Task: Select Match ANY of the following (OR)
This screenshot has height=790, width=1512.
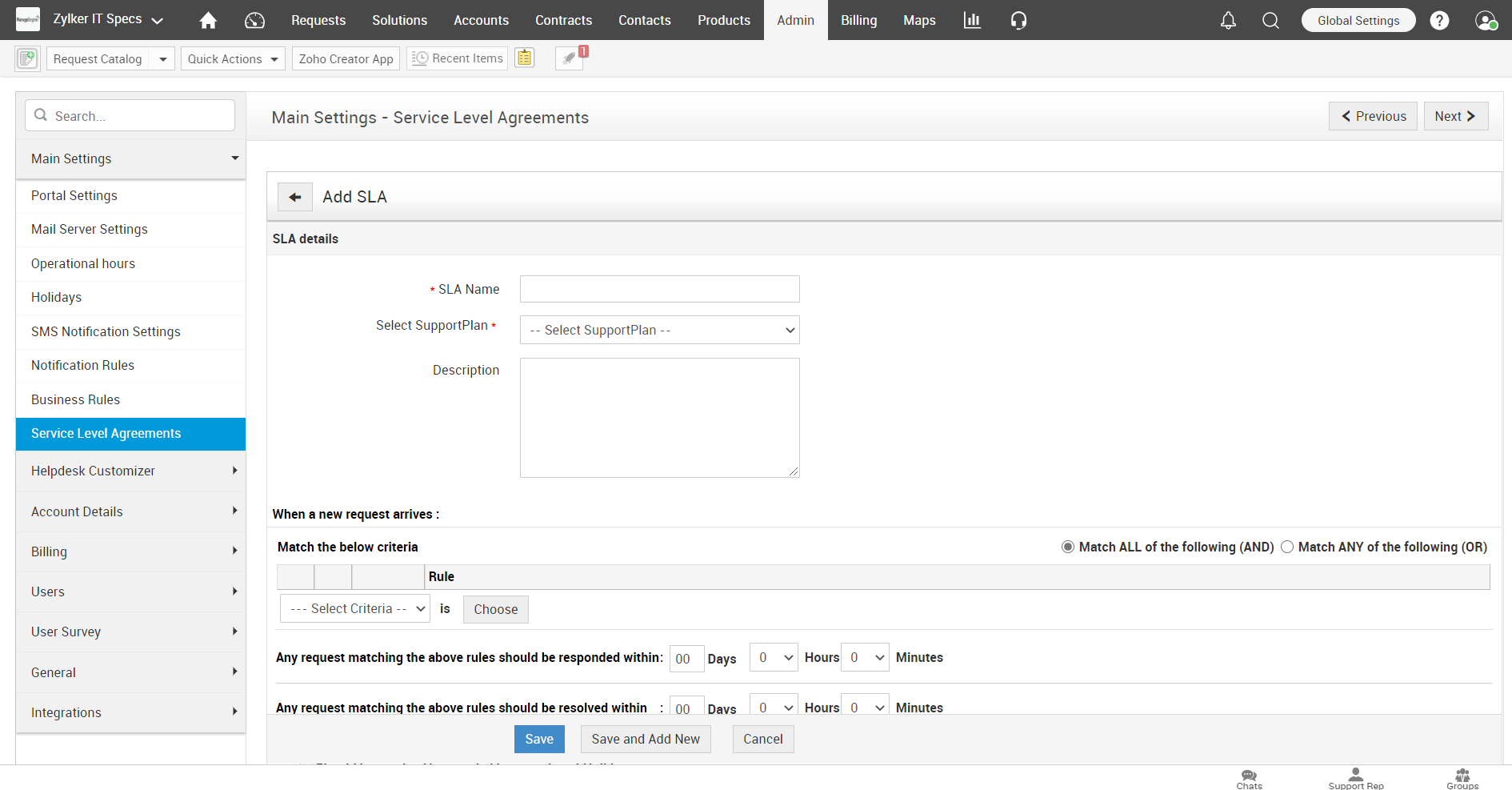Action: [x=1287, y=547]
